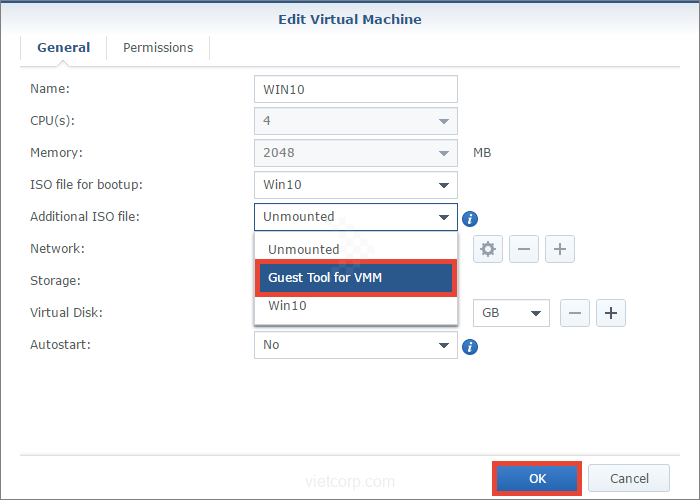
Task: Open network settings gear icon
Action: [x=488, y=249]
